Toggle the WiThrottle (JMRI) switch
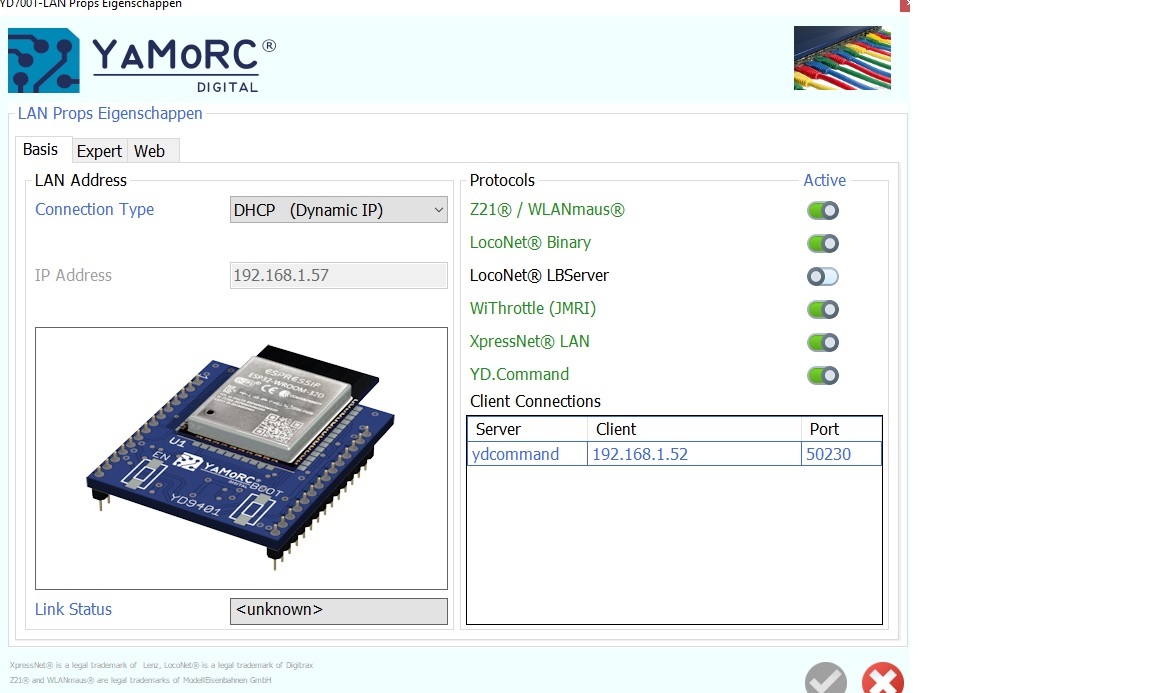Viewport: 1152px width, 693px height. [823, 309]
